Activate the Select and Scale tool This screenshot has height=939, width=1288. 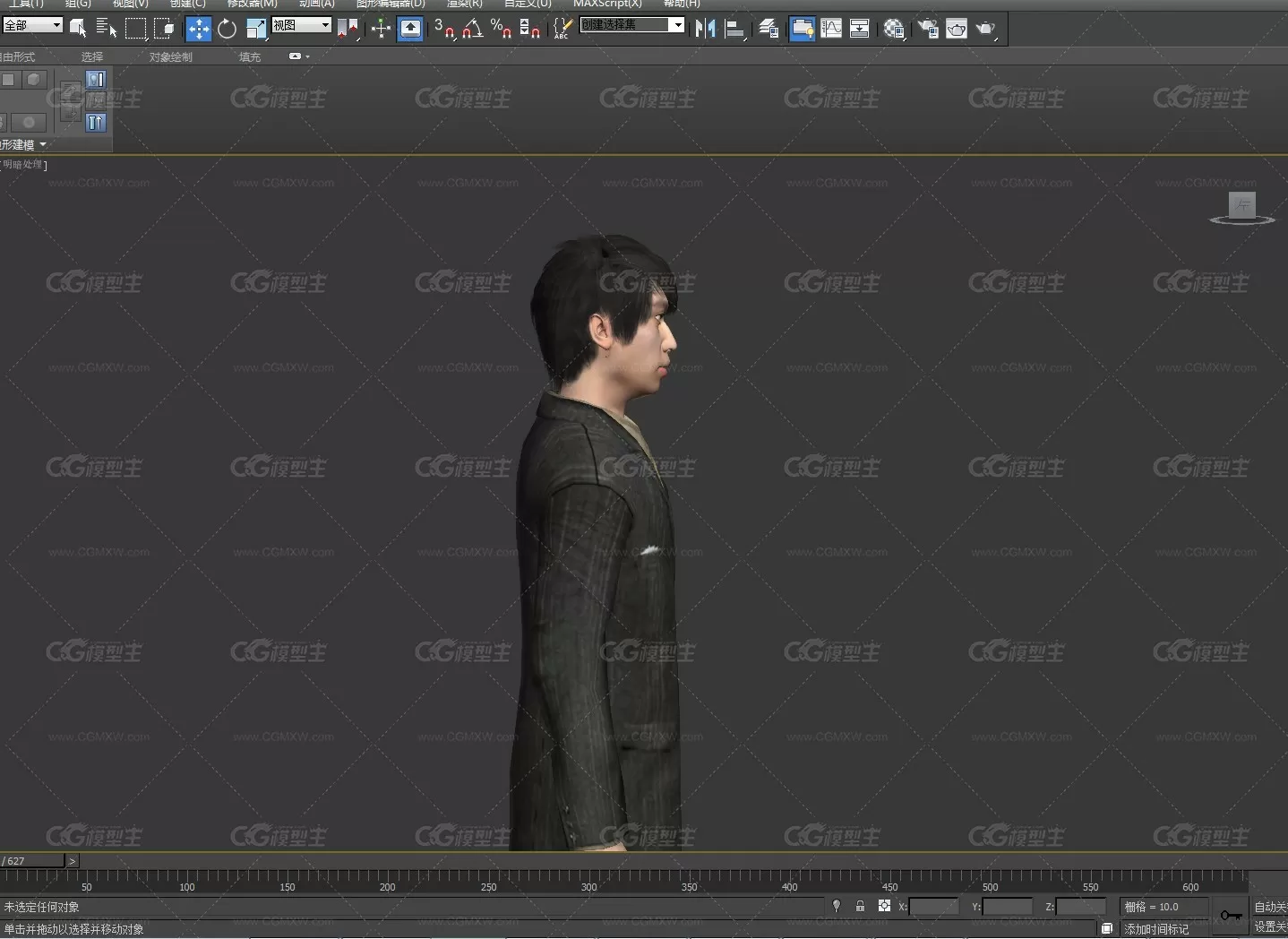point(256,29)
